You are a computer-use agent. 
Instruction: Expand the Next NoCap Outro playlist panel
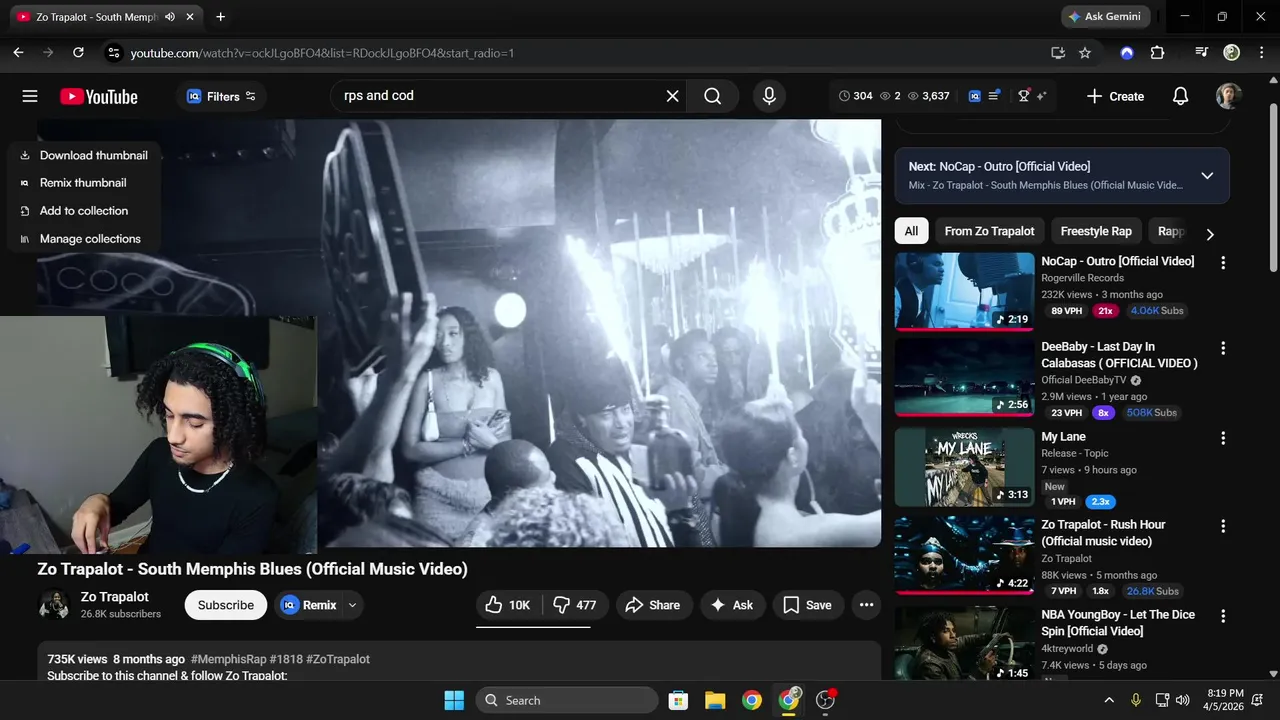pyautogui.click(x=1207, y=176)
